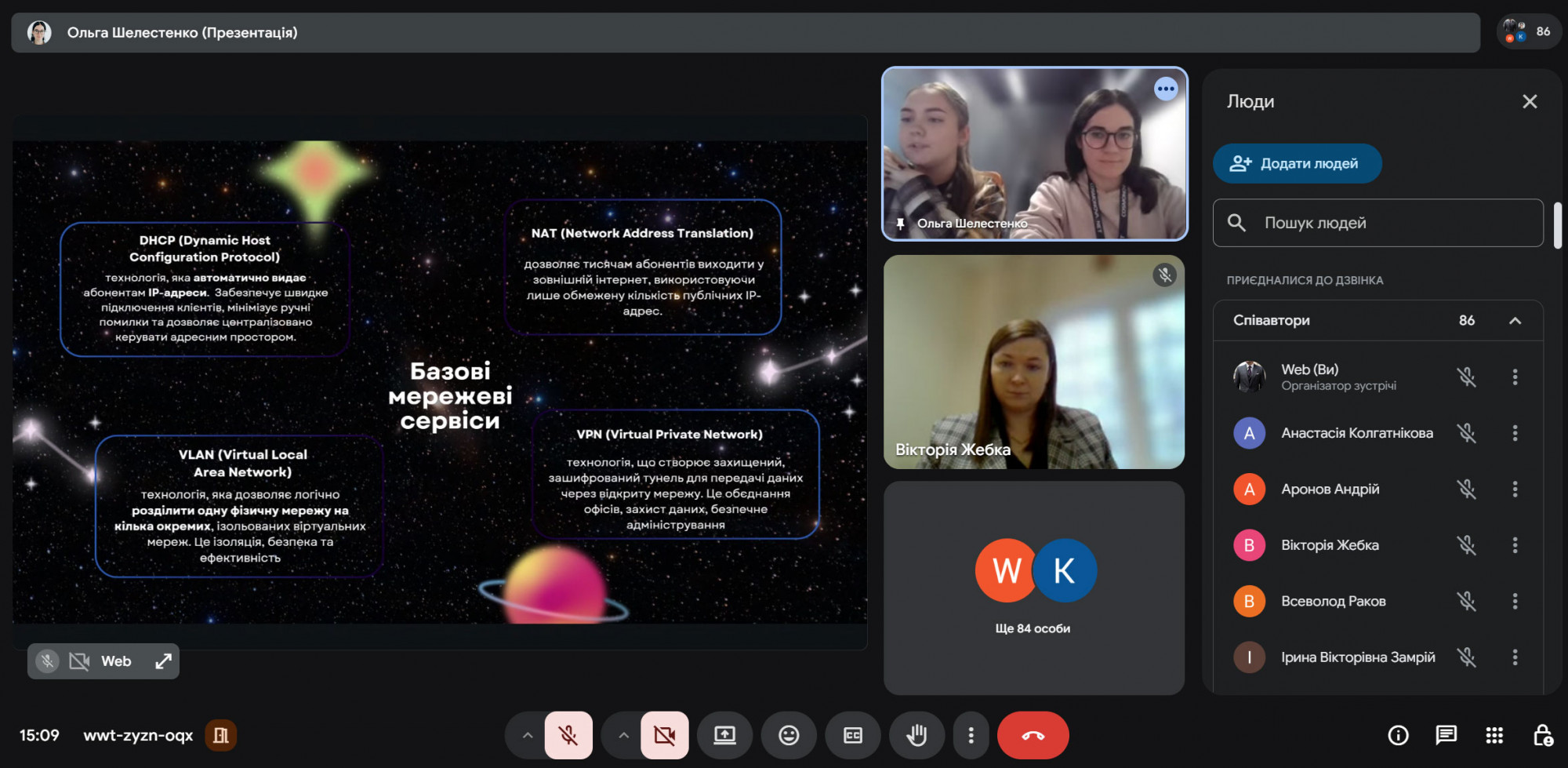Collapse the Співавтори participants section
Screen dimensions: 1568x768
(x=1515, y=321)
